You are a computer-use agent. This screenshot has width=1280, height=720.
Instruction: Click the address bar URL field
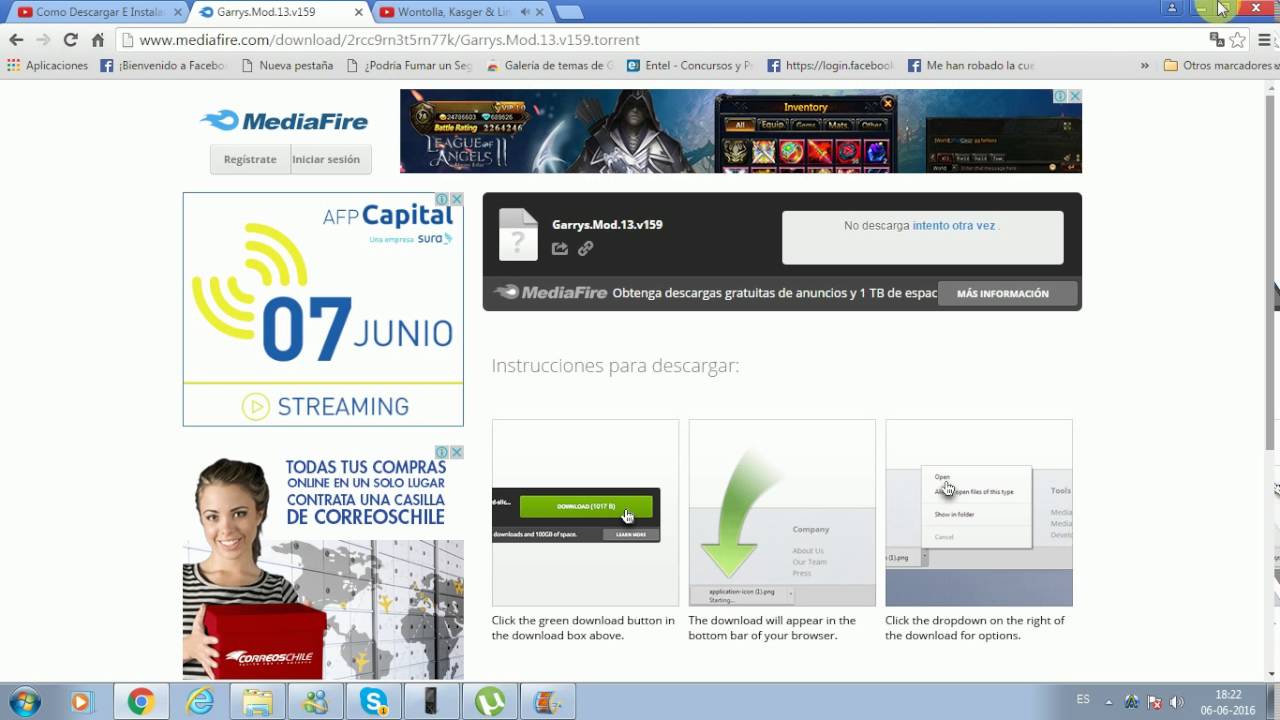(660, 40)
